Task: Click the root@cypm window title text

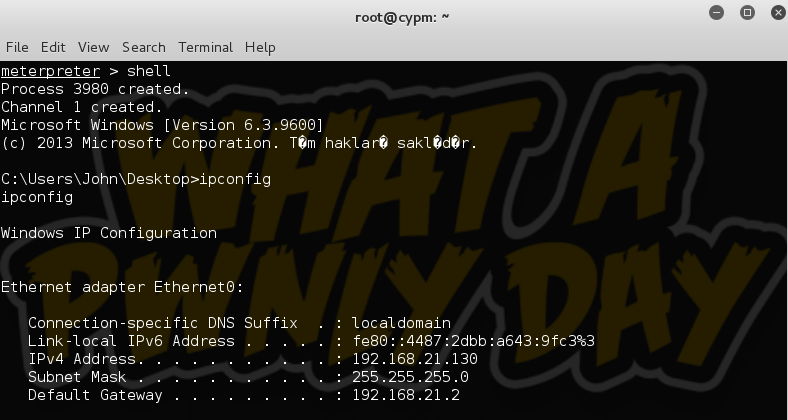Action: pos(402,17)
